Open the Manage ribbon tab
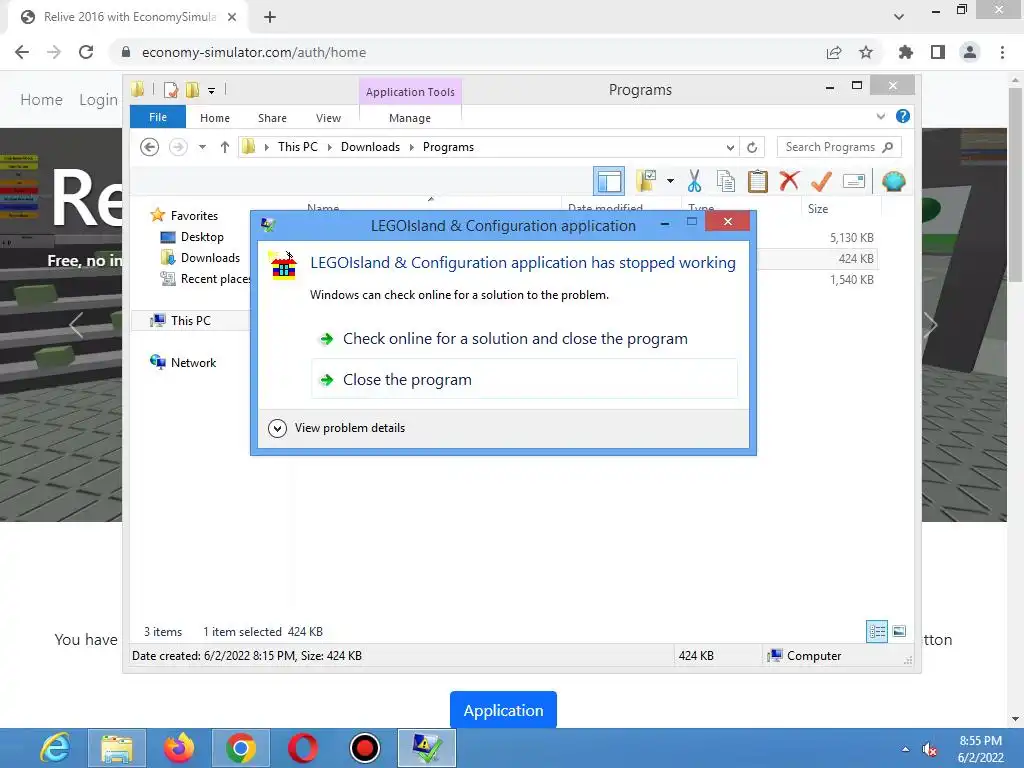The image size is (1024, 768). coord(410,118)
